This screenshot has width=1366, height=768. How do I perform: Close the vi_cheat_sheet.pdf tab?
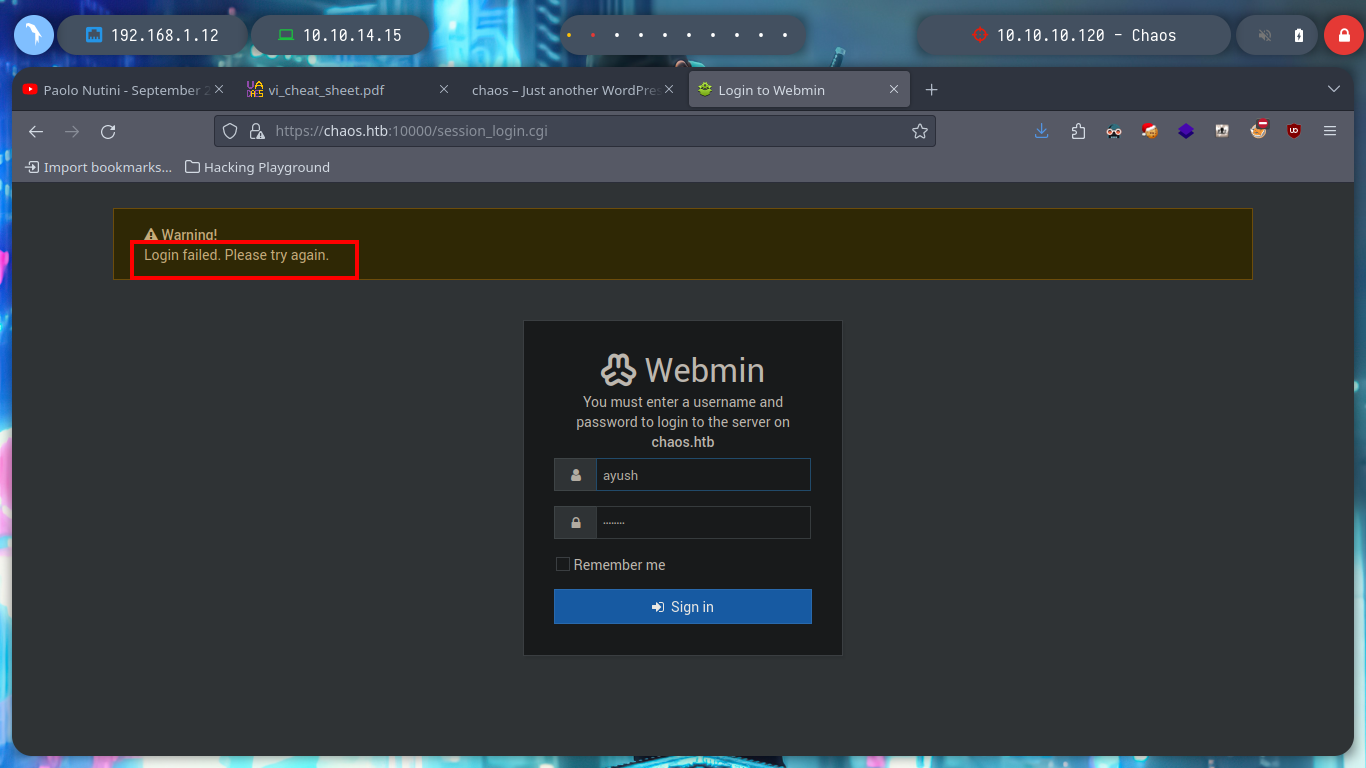click(x=444, y=90)
